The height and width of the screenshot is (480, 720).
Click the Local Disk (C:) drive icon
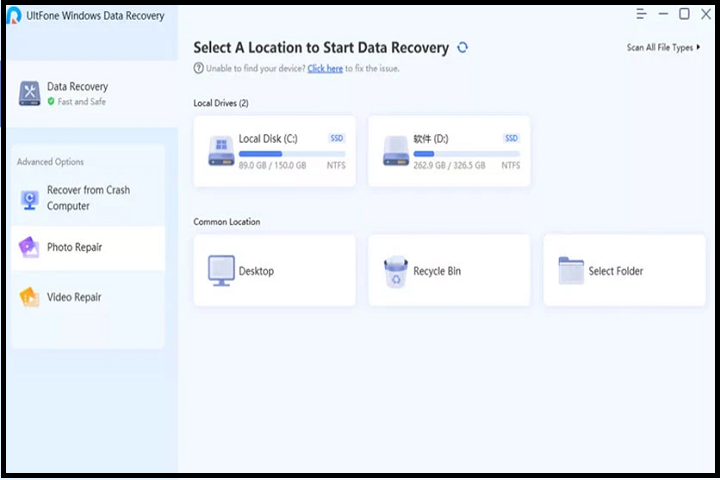click(220, 151)
